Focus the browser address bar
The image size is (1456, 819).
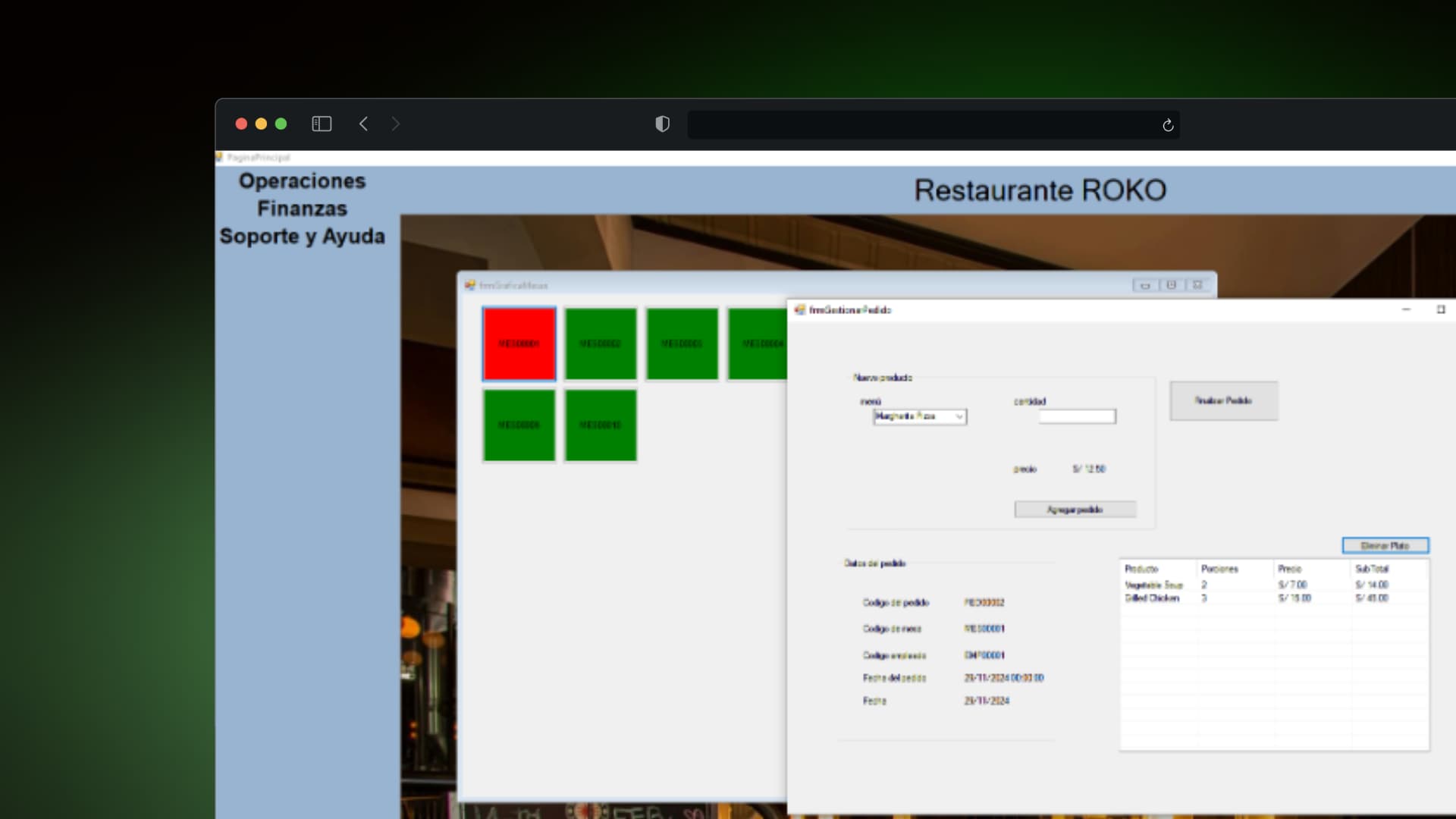(x=933, y=125)
